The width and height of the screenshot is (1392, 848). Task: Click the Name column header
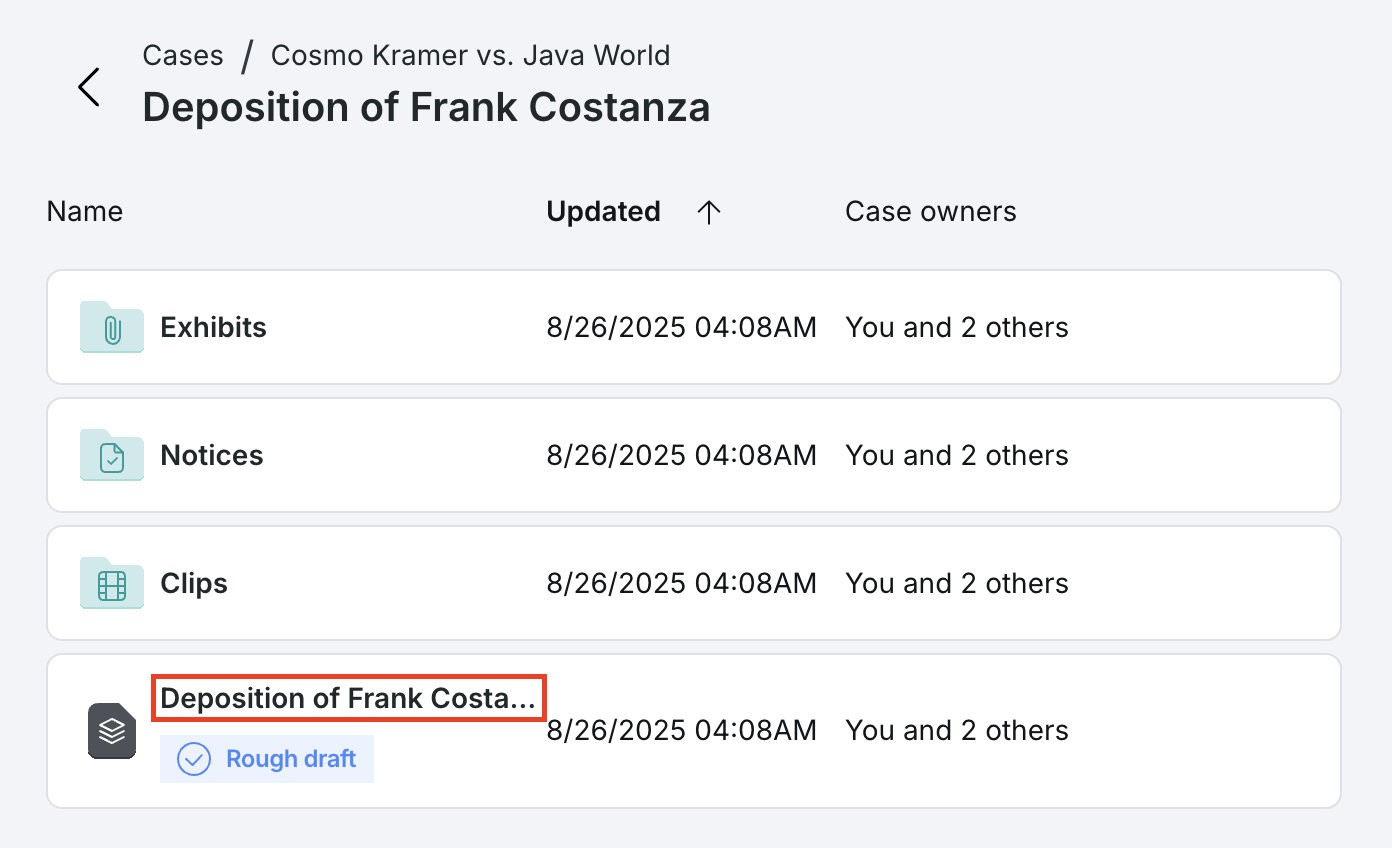coord(84,211)
